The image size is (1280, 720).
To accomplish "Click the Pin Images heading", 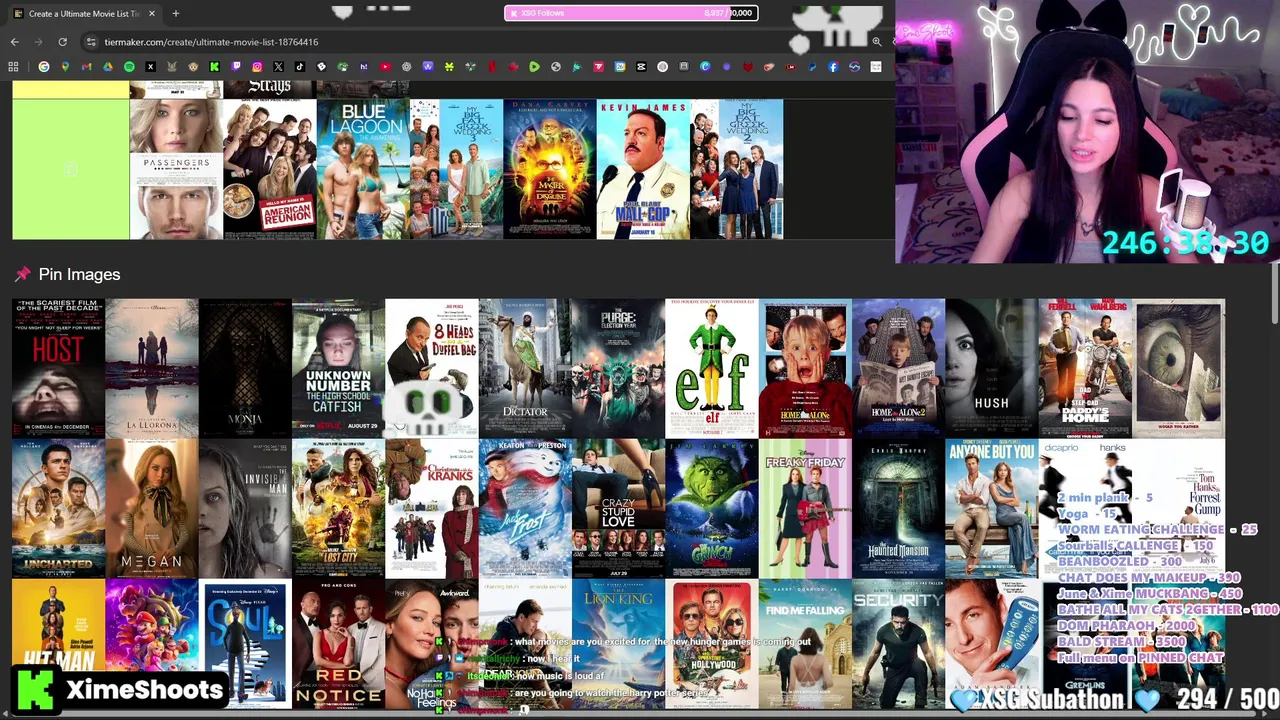I will tap(79, 274).
